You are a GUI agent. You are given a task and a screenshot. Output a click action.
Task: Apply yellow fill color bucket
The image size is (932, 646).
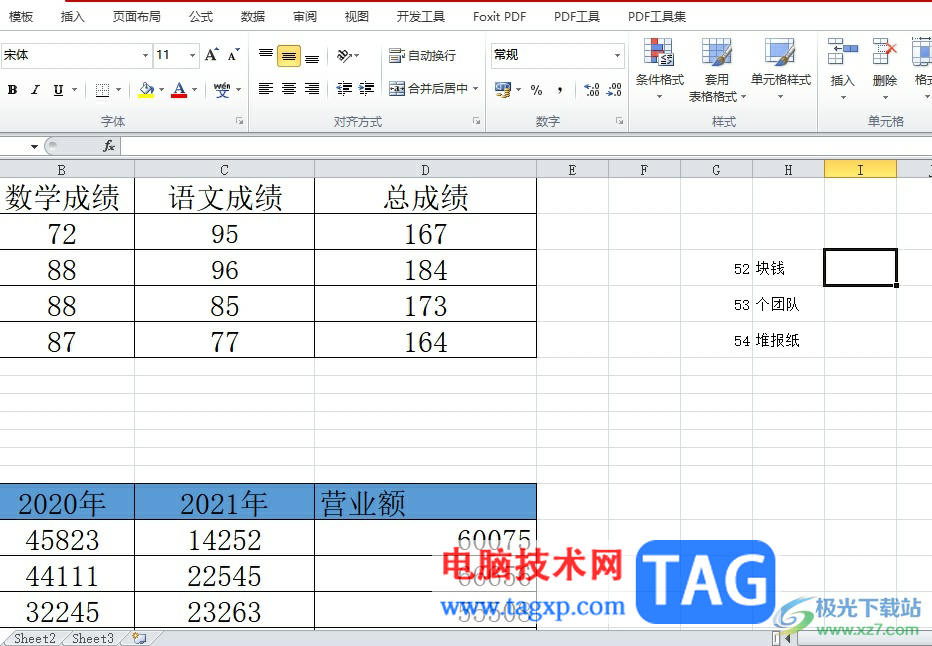[x=146, y=90]
